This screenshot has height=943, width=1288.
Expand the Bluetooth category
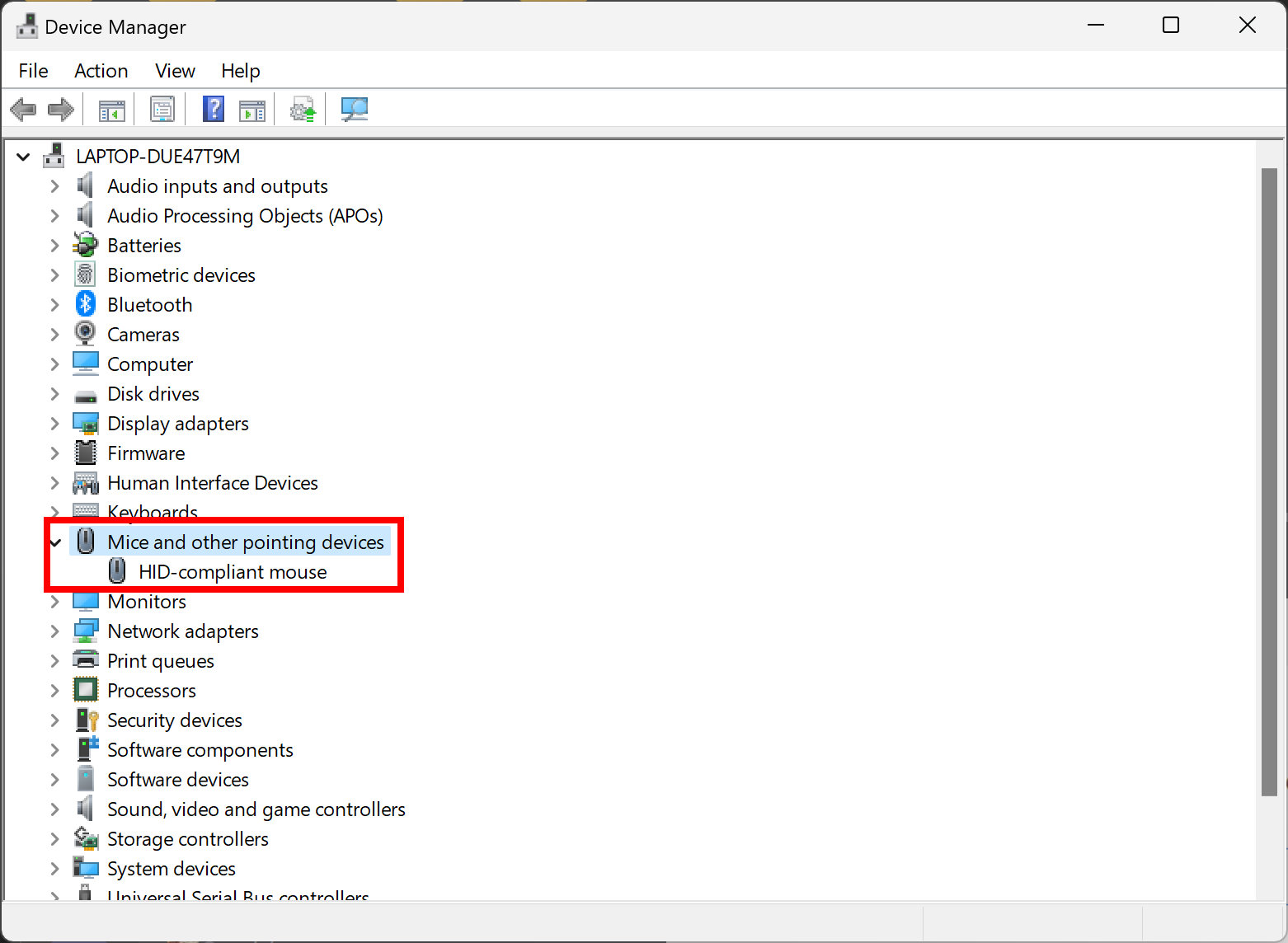[54, 305]
